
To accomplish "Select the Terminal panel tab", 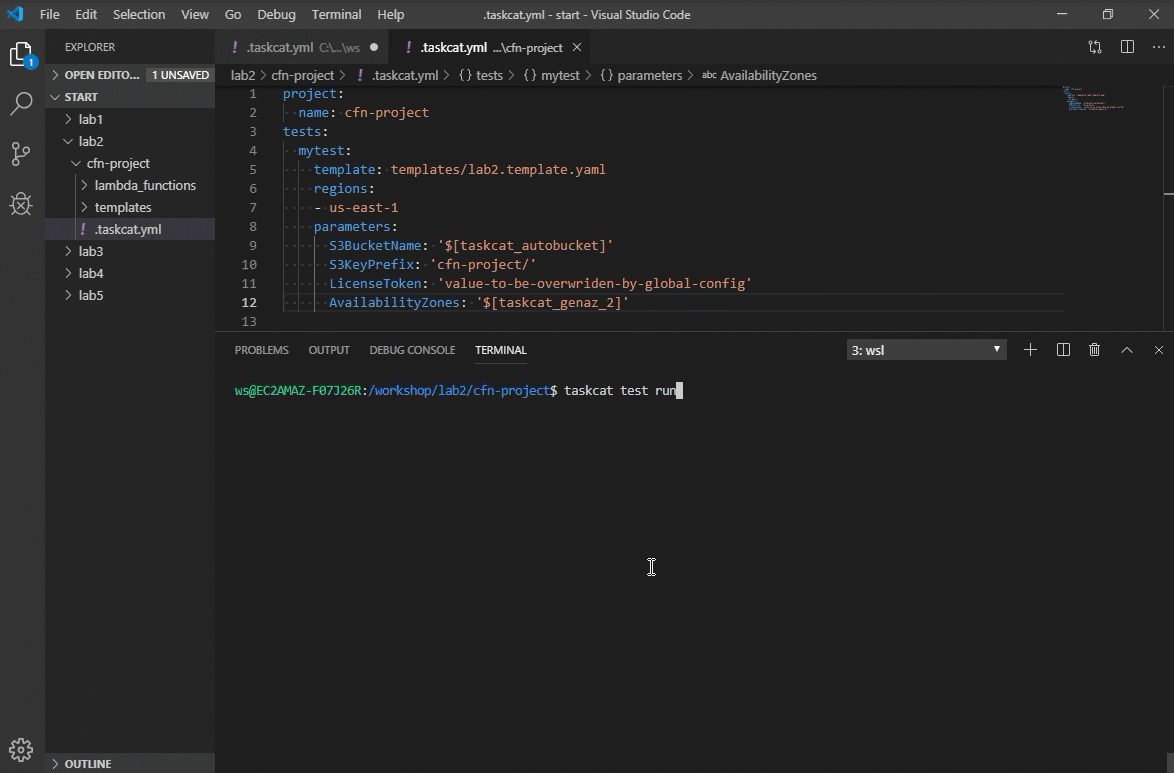I will 501,350.
